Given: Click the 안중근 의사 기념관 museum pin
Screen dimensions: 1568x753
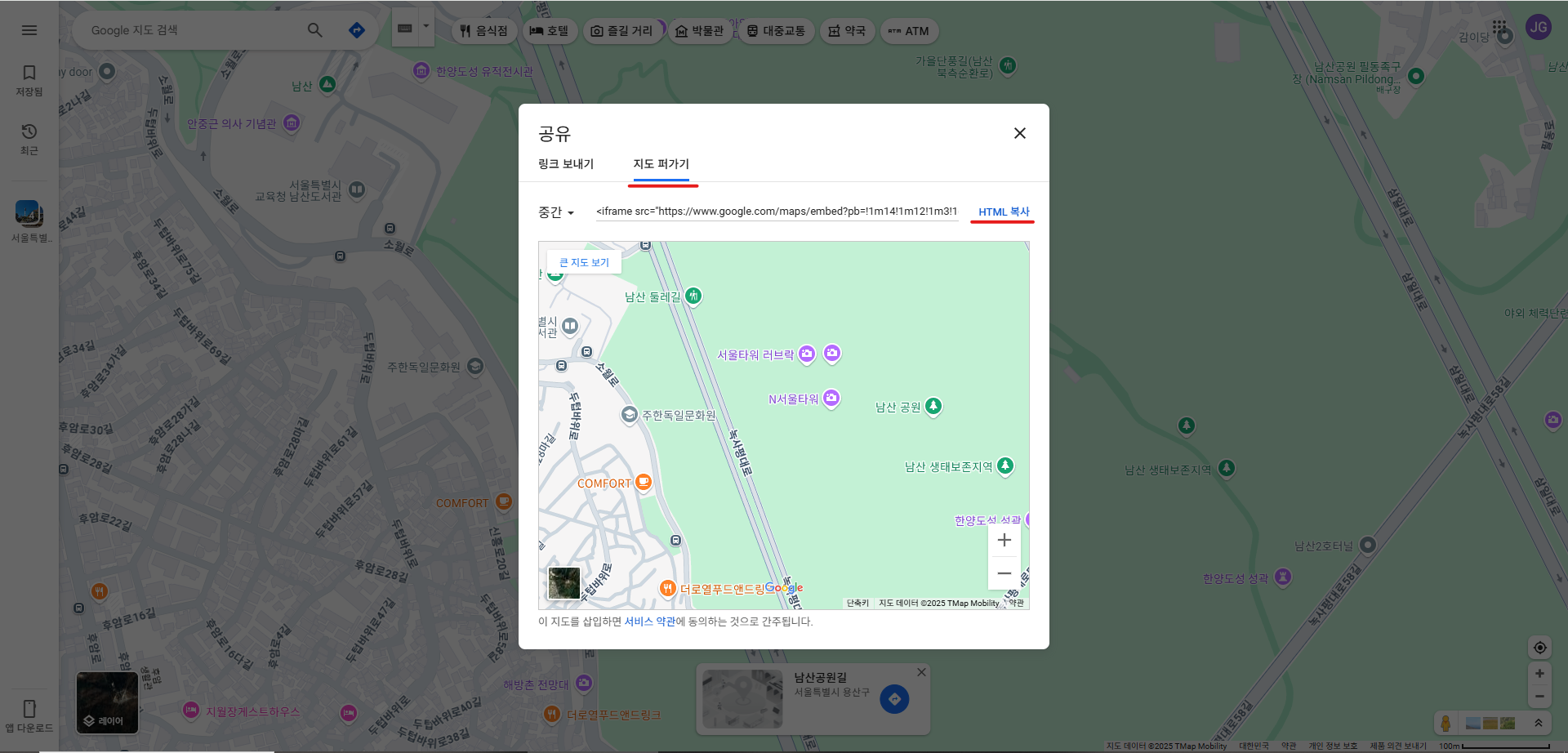Looking at the screenshot, I should pyautogui.click(x=292, y=123).
